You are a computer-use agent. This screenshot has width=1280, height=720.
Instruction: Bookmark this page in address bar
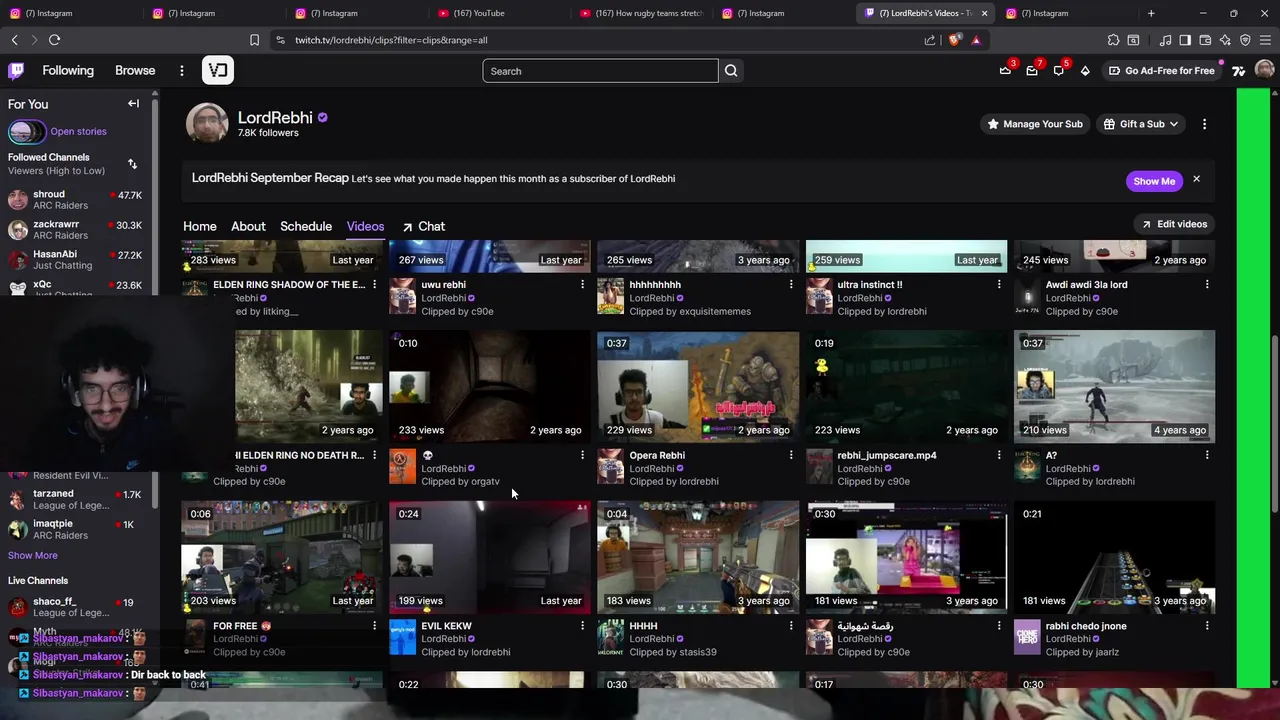coord(254,40)
